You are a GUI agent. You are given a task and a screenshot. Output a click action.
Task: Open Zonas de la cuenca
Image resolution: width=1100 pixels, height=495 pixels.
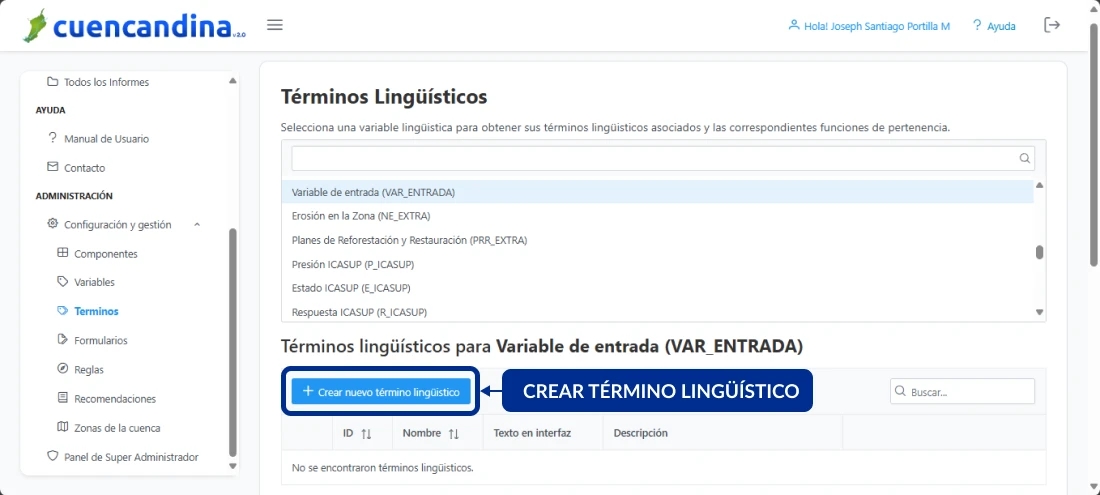pyautogui.click(x=116, y=428)
